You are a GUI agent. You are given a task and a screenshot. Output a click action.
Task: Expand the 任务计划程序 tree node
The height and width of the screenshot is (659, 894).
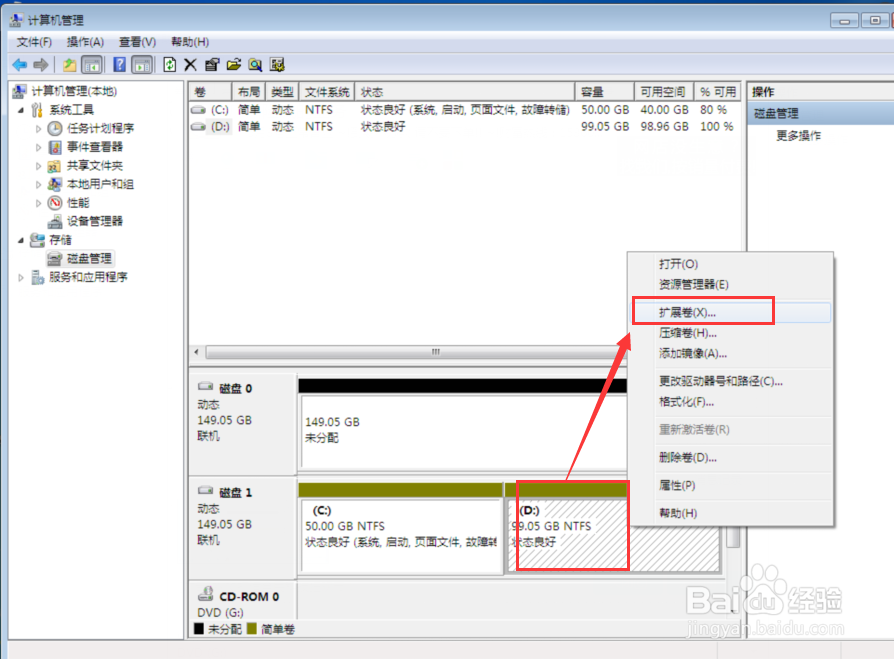(39, 129)
